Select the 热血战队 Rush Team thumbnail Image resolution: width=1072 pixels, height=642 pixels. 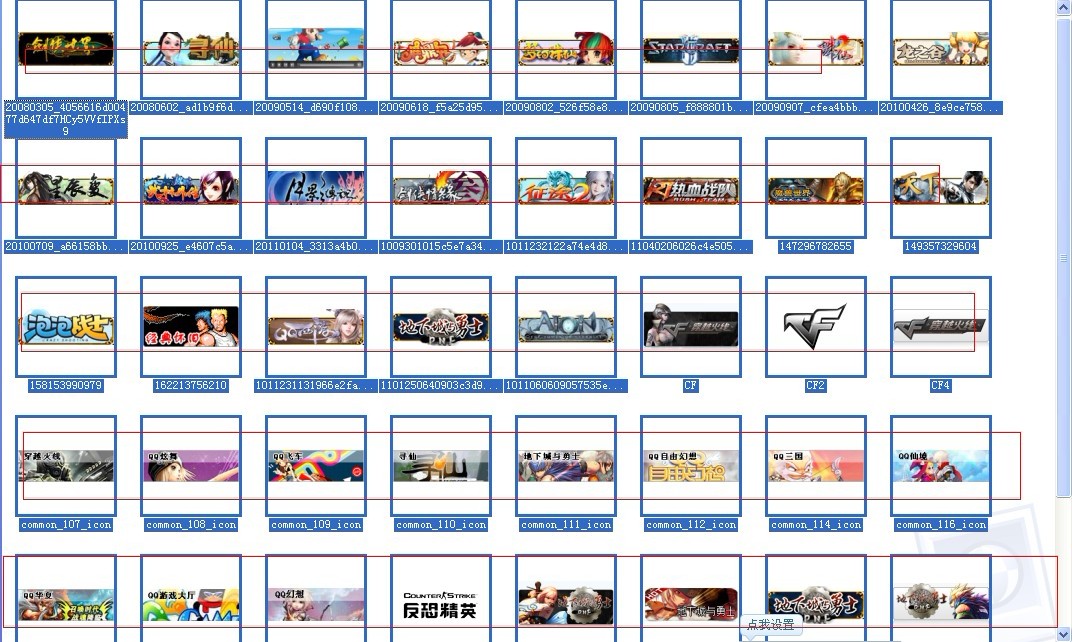coord(691,188)
